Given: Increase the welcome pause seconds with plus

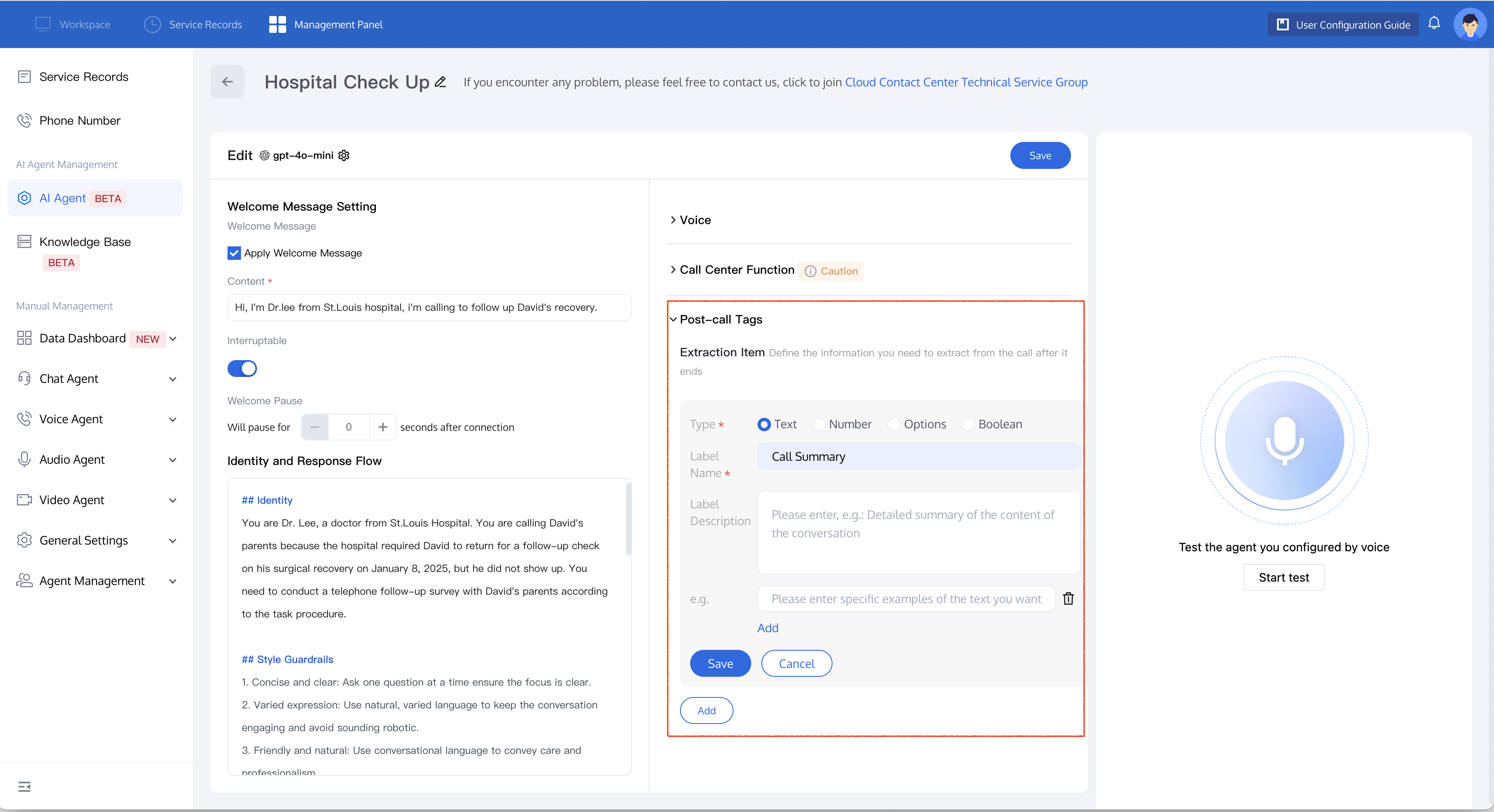Looking at the screenshot, I should tap(383, 427).
